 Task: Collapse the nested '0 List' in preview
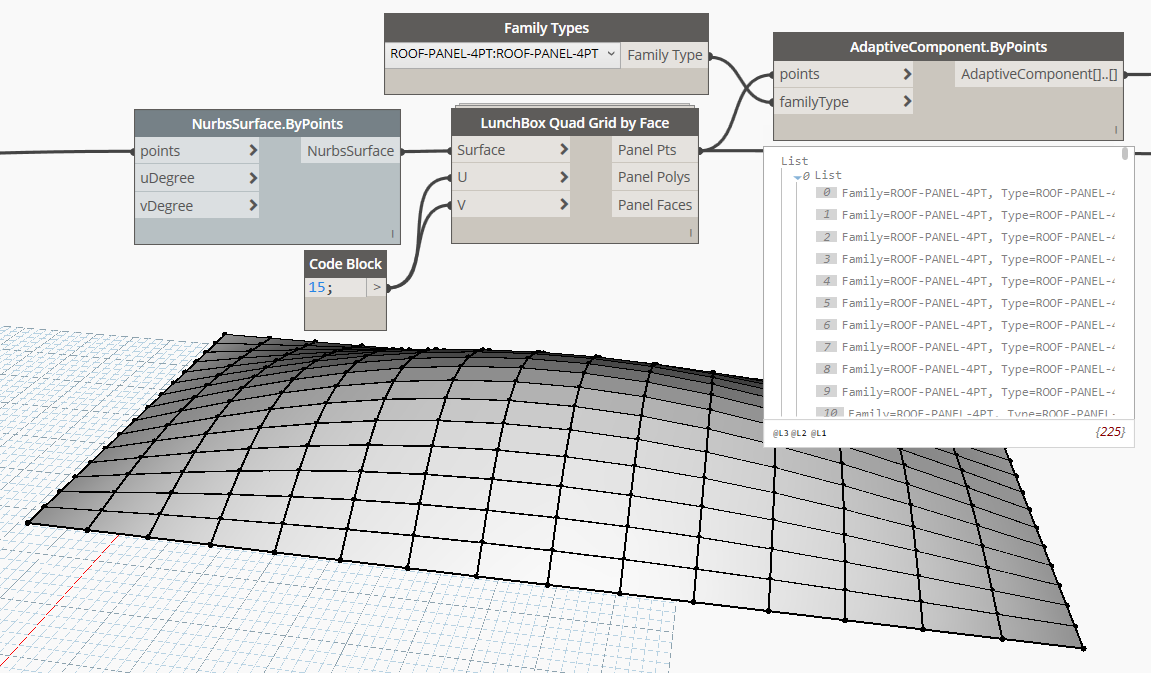798,176
